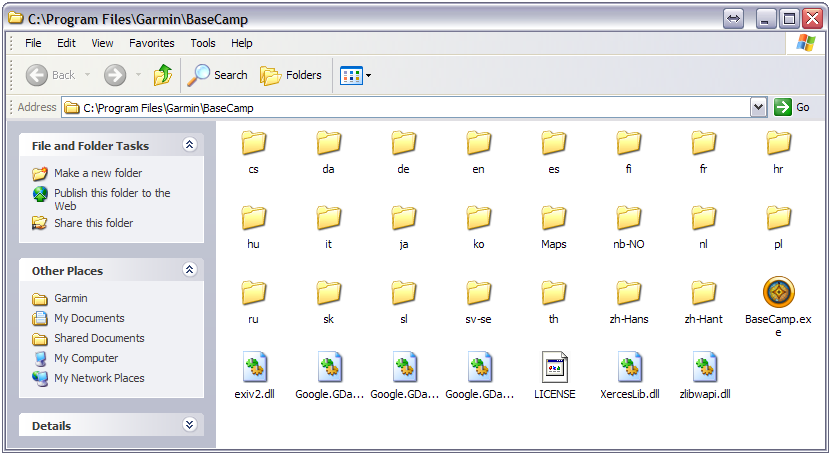Screen dimensions: 831x454
Task: Select the BaseCamp.exe application icon
Action: (778, 293)
